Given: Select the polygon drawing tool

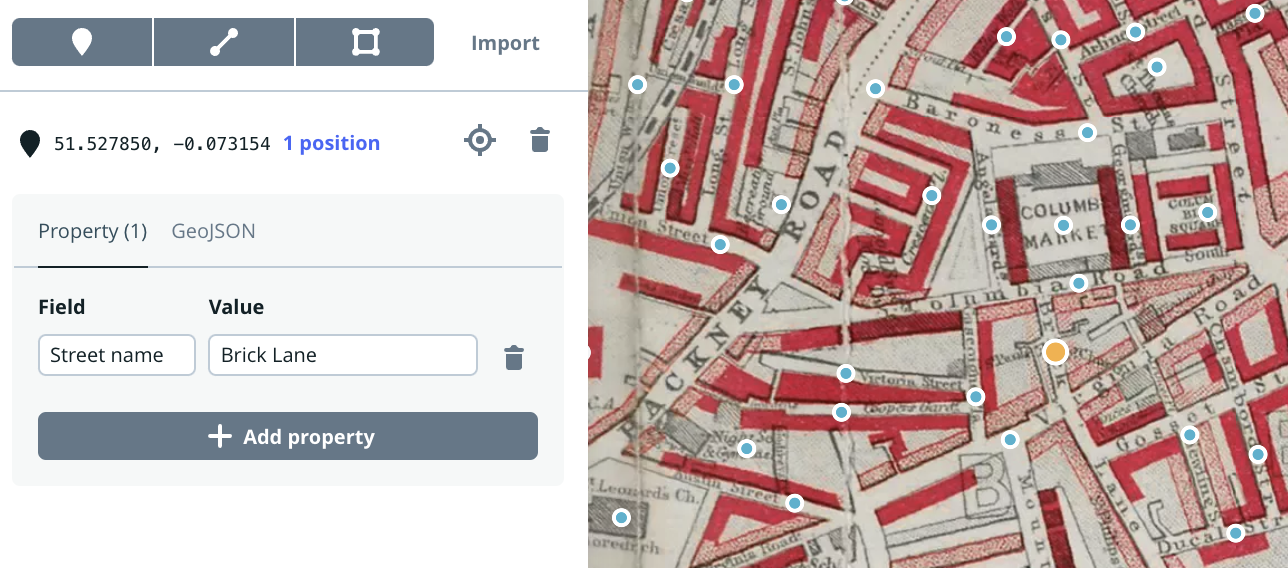Looking at the screenshot, I should point(365,42).
